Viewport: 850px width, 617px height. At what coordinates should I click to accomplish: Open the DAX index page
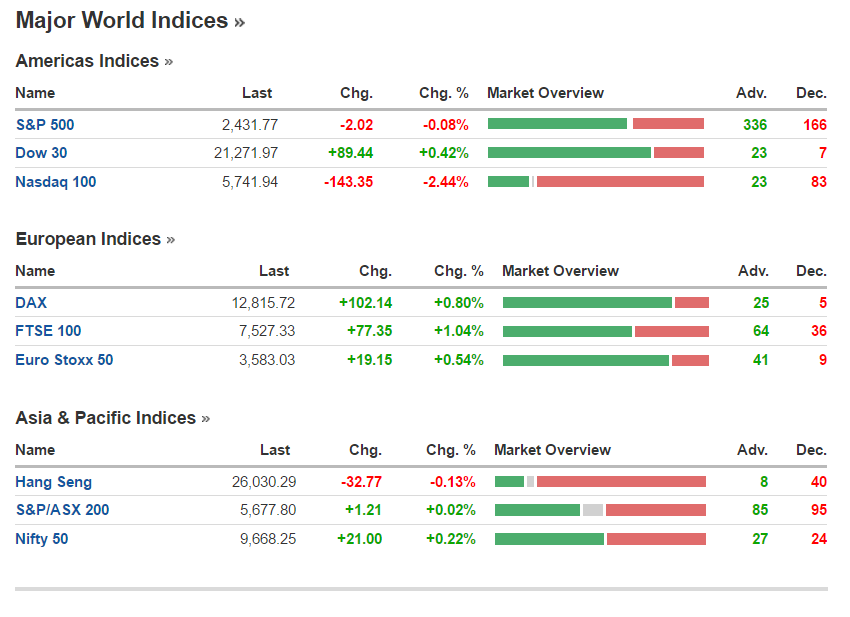(x=31, y=303)
